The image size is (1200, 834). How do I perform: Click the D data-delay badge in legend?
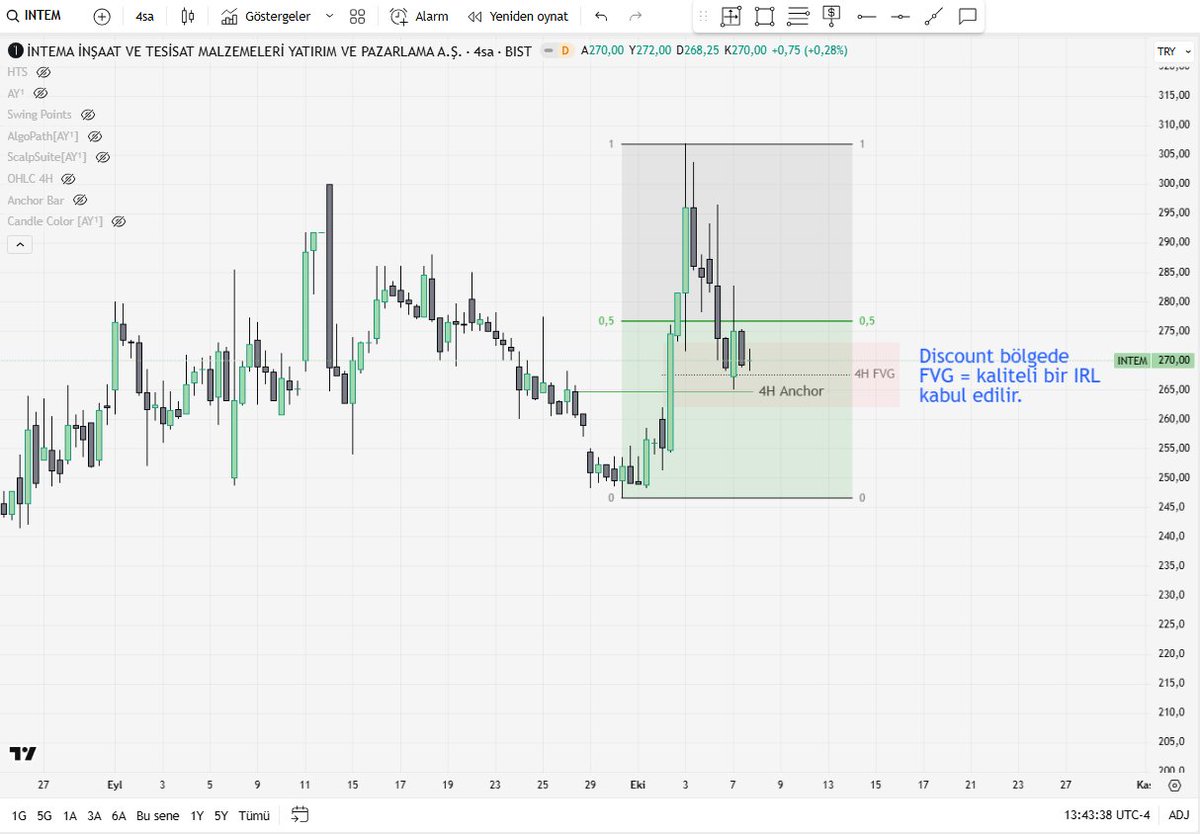(x=565, y=51)
